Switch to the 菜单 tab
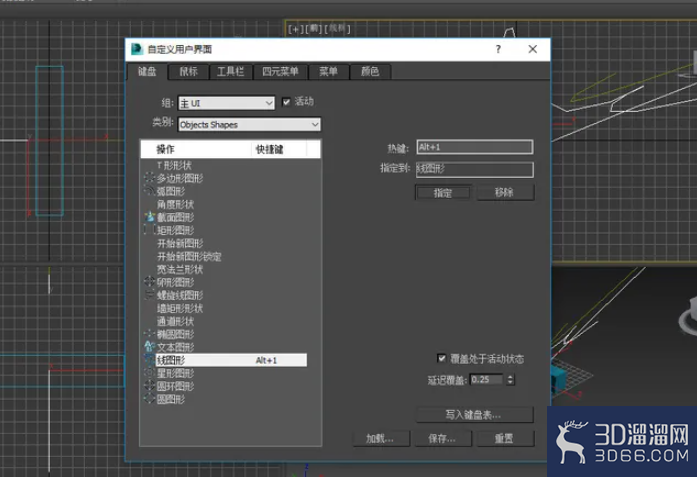Screen dimensions: 697x477 point(328,72)
